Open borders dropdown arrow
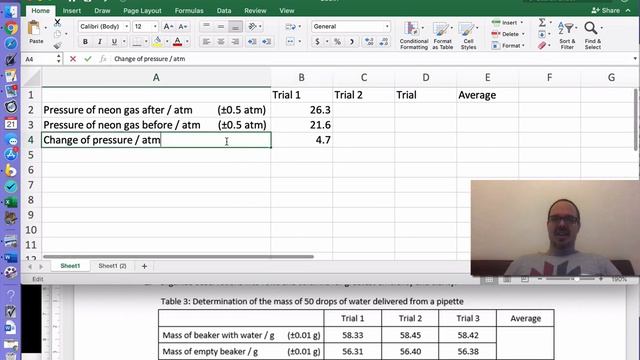Viewport: 640px width, 360px height. tap(146, 42)
